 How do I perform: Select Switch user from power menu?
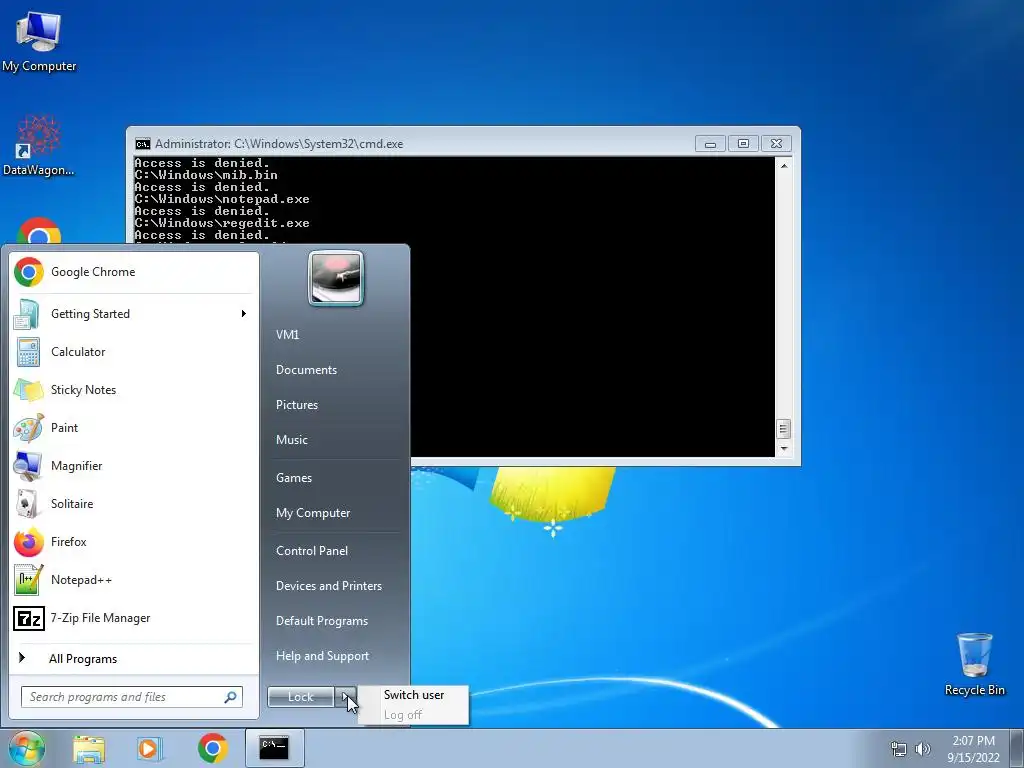[414, 695]
